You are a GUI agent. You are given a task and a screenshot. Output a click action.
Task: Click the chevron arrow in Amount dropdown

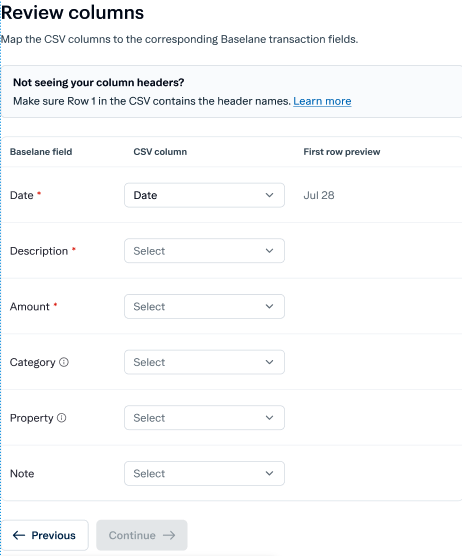(x=269, y=306)
